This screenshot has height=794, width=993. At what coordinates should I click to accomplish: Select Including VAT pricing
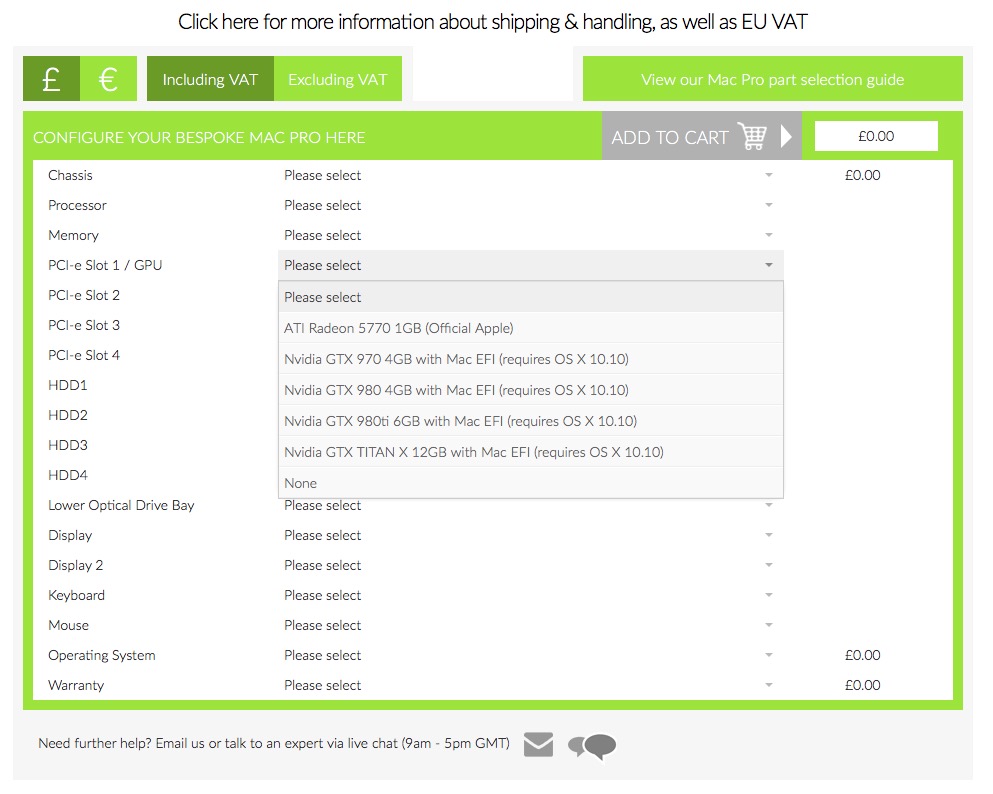pyautogui.click(x=210, y=79)
